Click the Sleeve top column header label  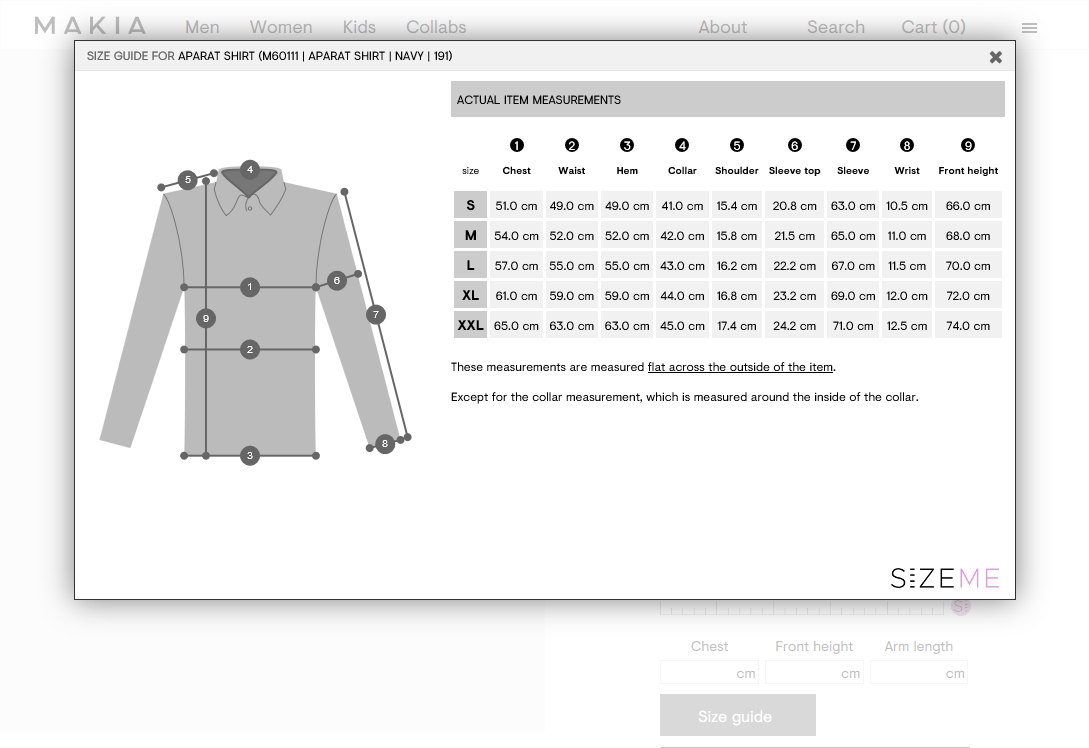(x=795, y=171)
